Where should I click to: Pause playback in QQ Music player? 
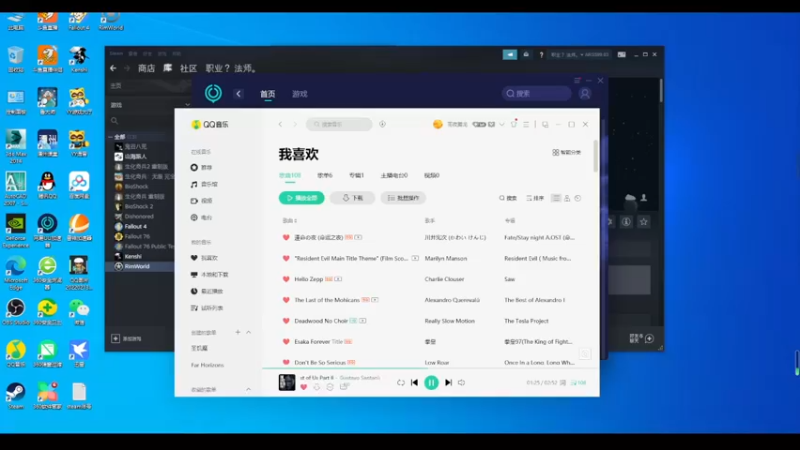coord(431,382)
